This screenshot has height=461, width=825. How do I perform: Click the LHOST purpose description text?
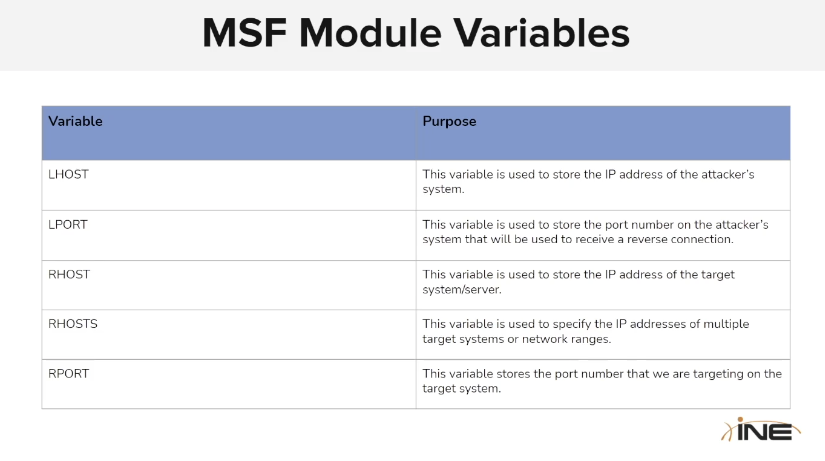[588, 181]
